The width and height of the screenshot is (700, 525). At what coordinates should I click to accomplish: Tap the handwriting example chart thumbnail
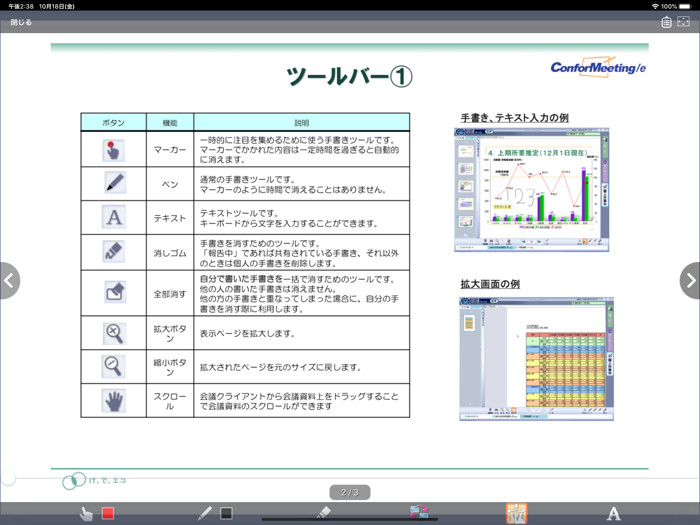point(532,190)
